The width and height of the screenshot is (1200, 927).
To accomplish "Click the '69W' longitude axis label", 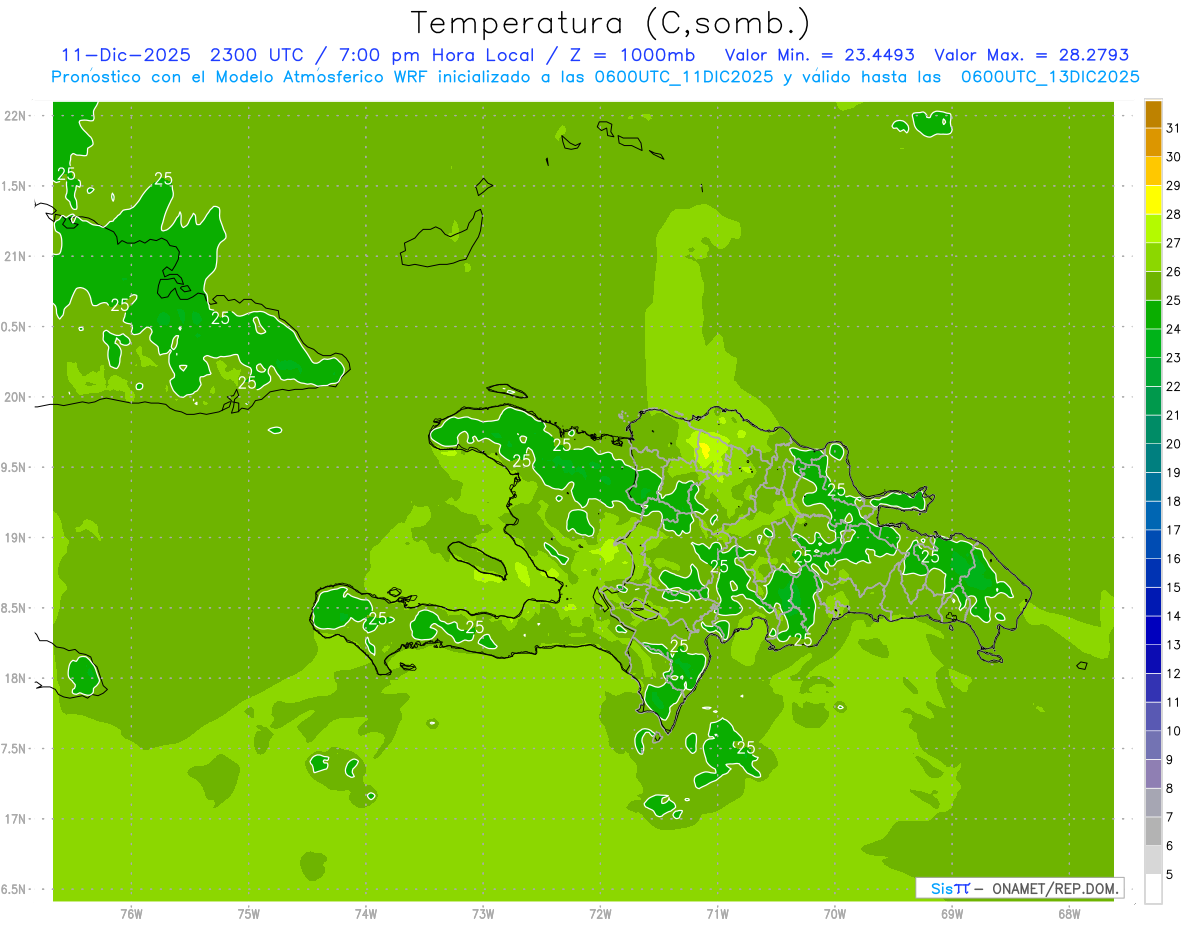I will click(x=952, y=913).
